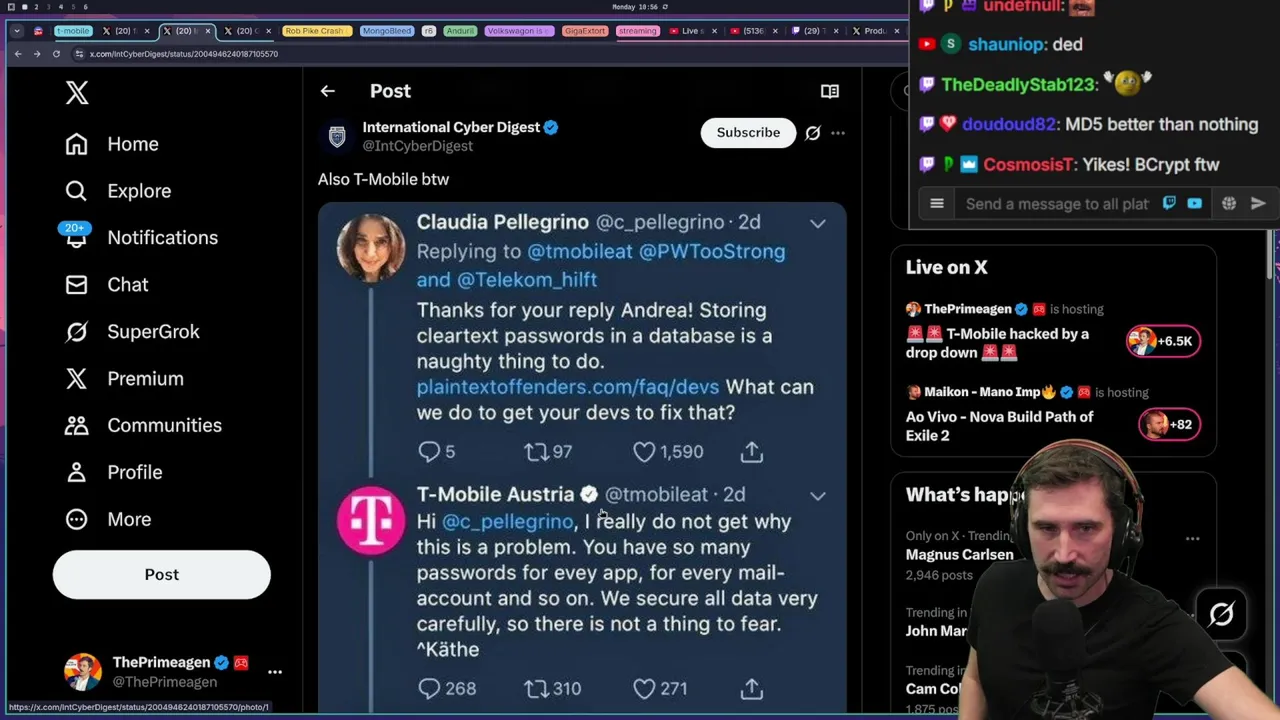Image resolution: width=1280 pixels, height=720 pixels.
Task: Click the chat message input field
Action: pyautogui.click(x=1056, y=204)
